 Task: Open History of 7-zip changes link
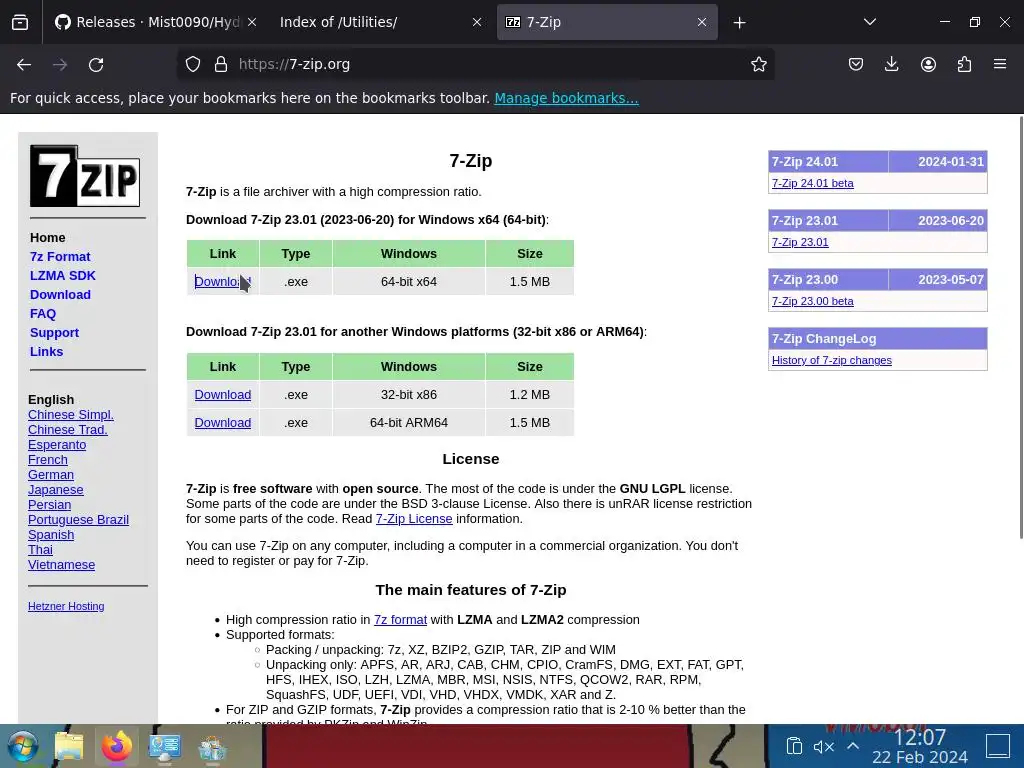[x=831, y=360]
